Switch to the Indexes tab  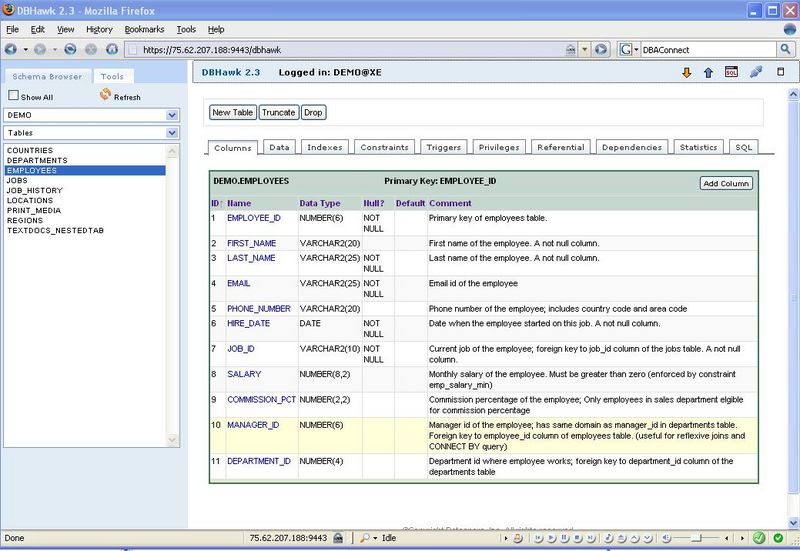tap(325, 147)
